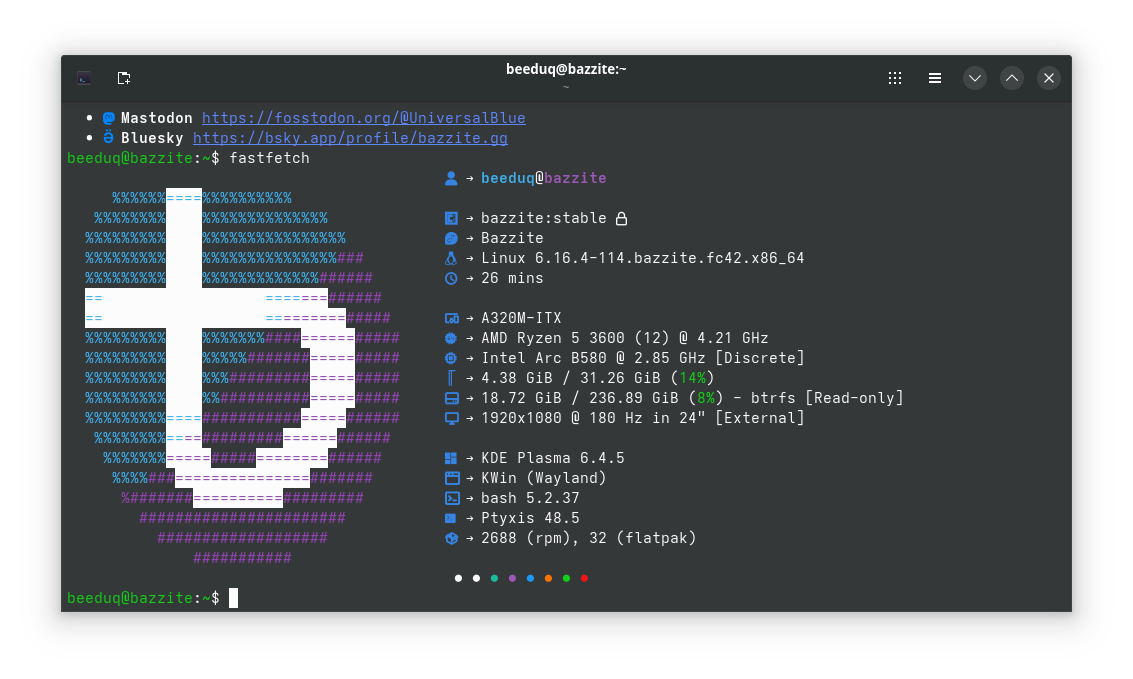Click the KDE Plasma grid icon
The height and width of the screenshot is (679, 1133).
(x=451, y=458)
